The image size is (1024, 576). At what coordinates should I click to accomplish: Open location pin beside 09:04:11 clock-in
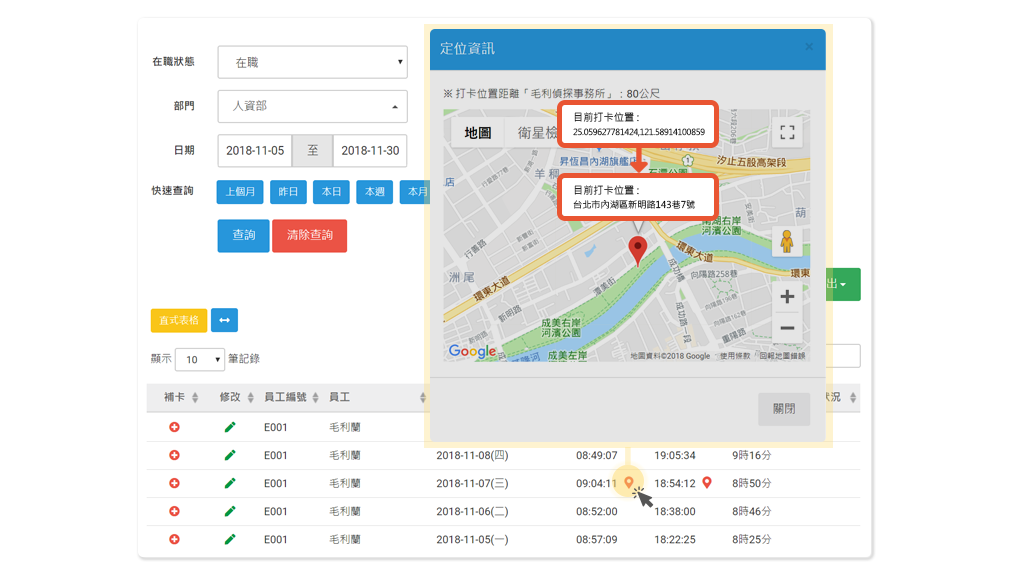point(628,483)
